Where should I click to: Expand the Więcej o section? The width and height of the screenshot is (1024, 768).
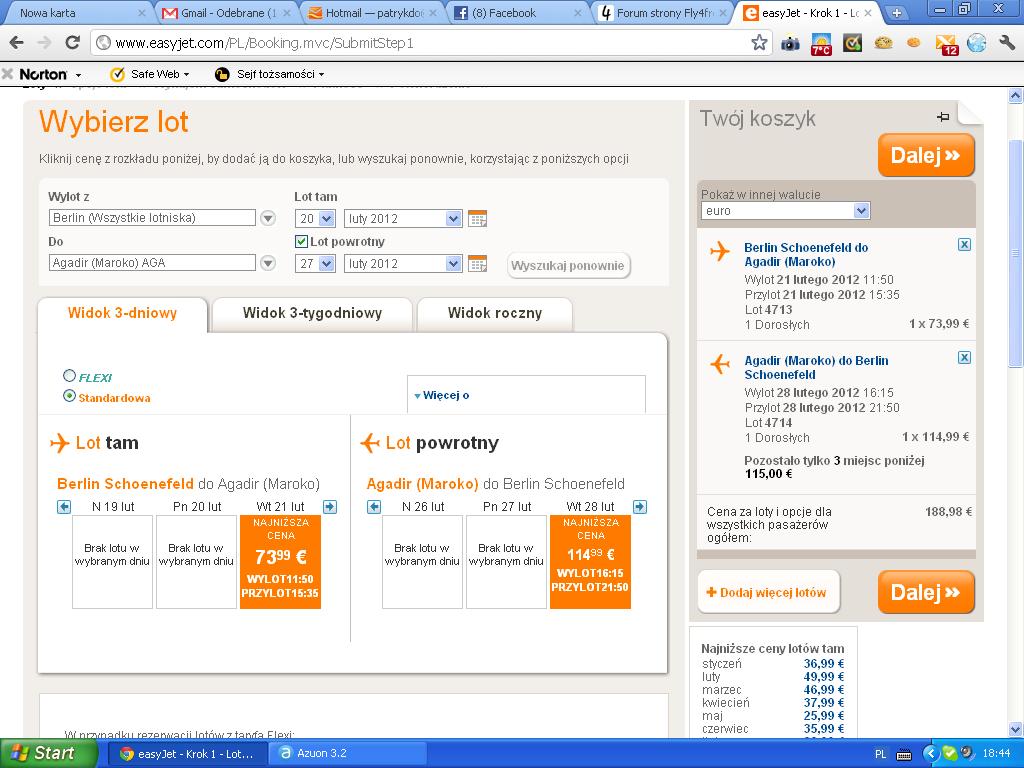click(x=442, y=395)
